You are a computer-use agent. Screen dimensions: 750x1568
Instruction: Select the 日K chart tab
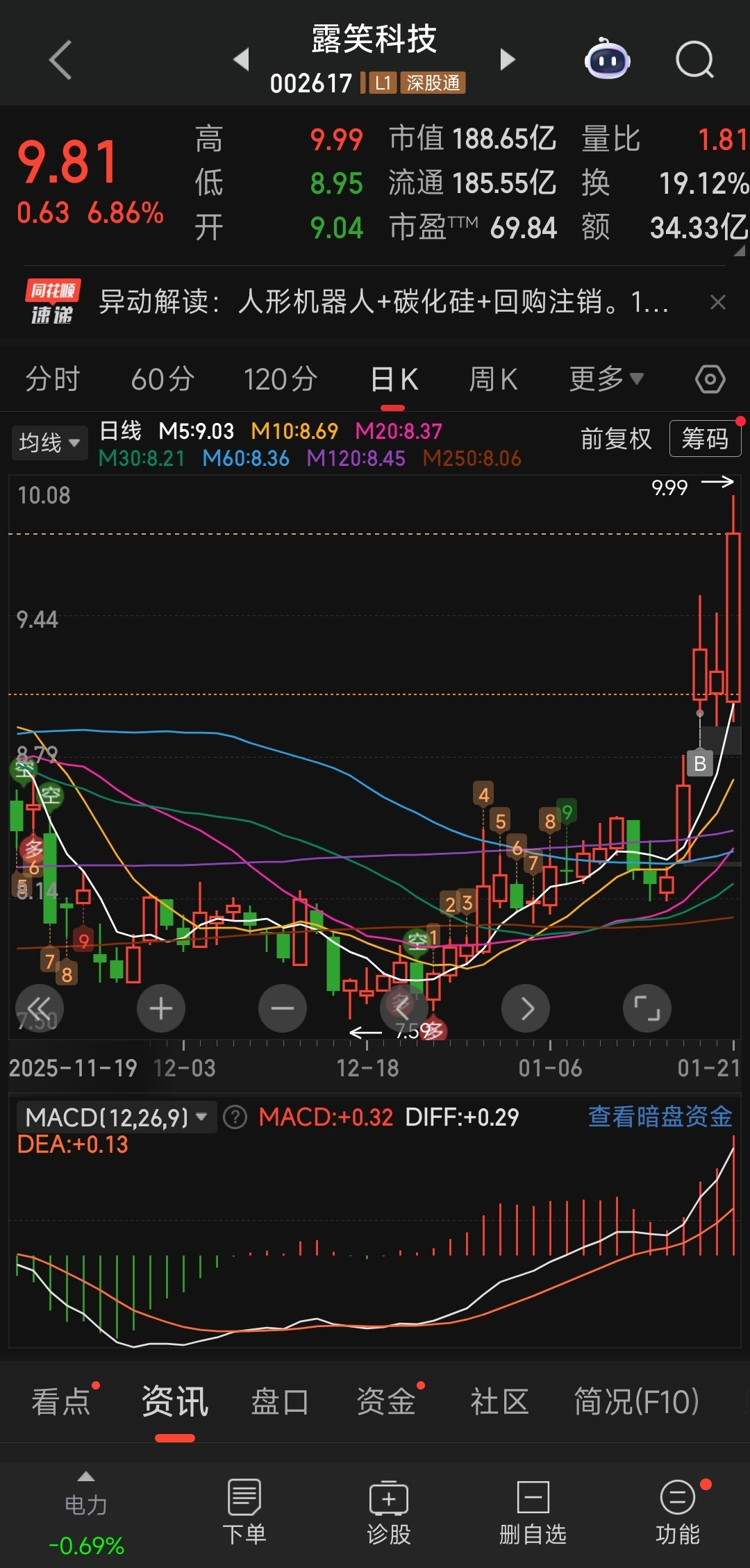pyautogui.click(x=394, y=379)
